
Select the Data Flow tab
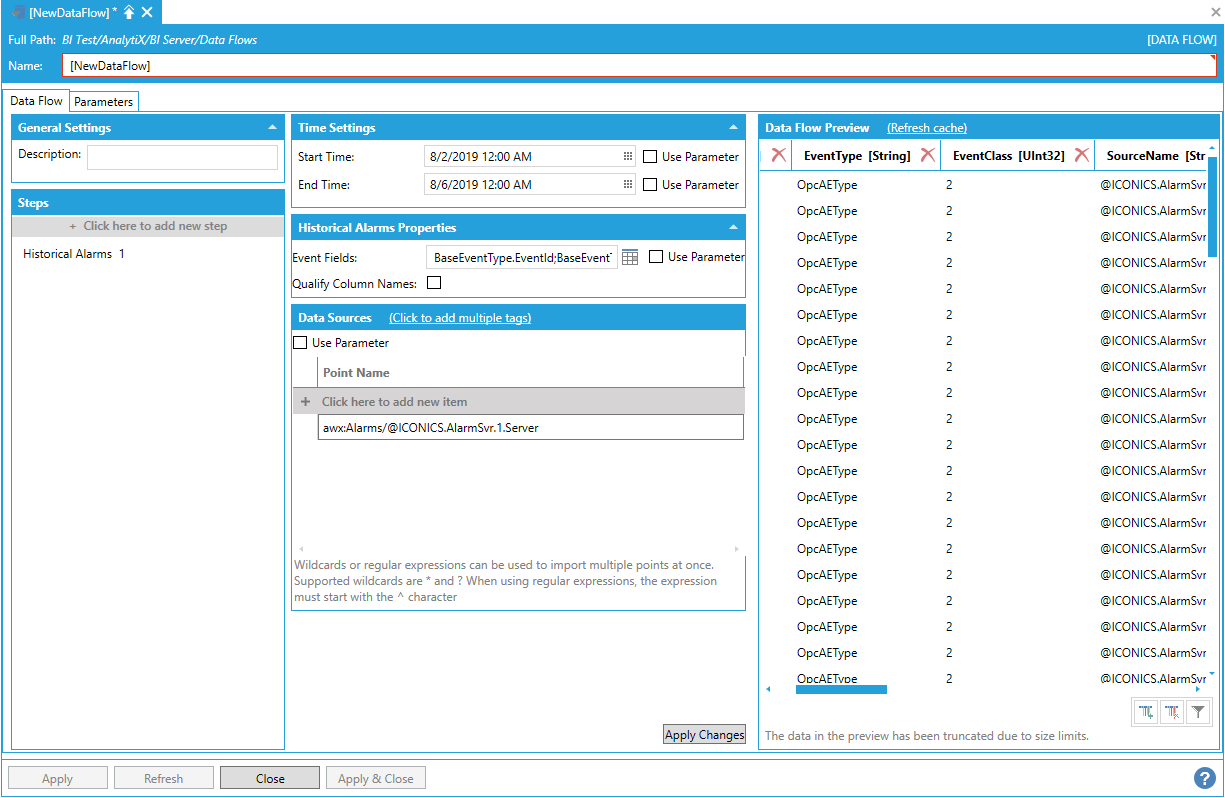[37, 101]
